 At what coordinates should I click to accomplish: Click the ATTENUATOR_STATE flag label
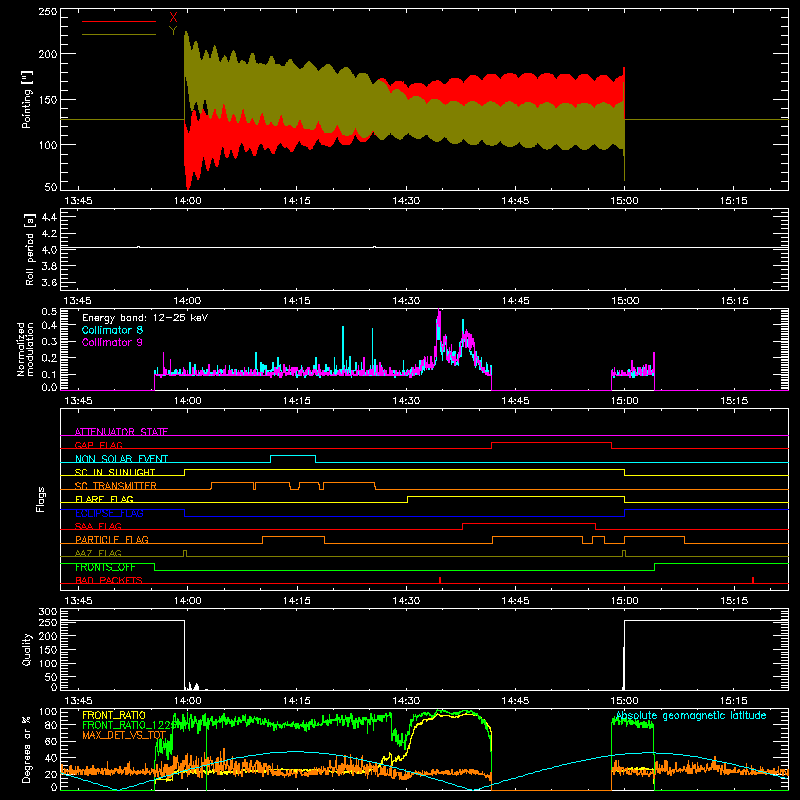(121, 432)
